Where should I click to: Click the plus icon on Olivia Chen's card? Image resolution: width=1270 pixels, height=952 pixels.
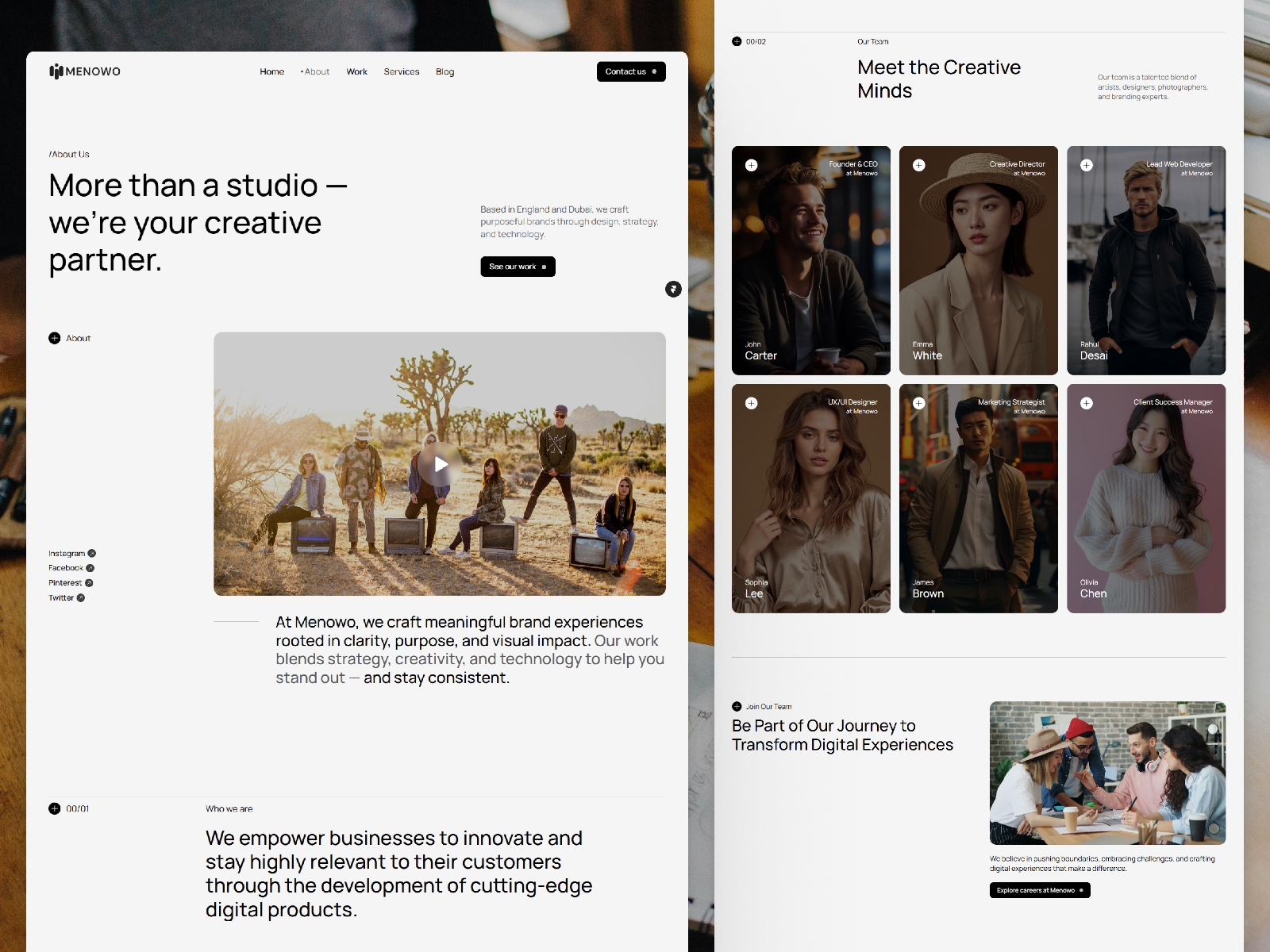coord(1086,404)
